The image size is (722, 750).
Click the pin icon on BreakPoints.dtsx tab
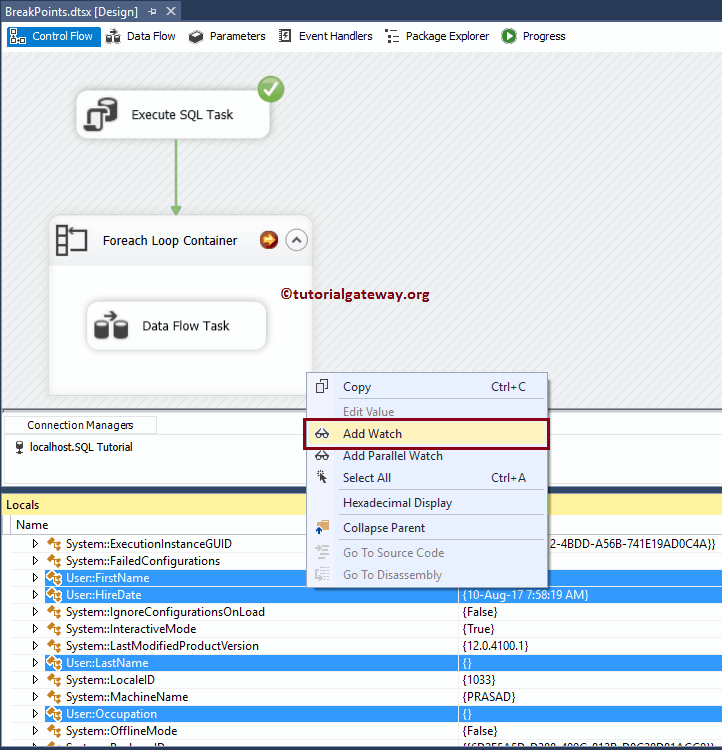(x=152, y=11)
